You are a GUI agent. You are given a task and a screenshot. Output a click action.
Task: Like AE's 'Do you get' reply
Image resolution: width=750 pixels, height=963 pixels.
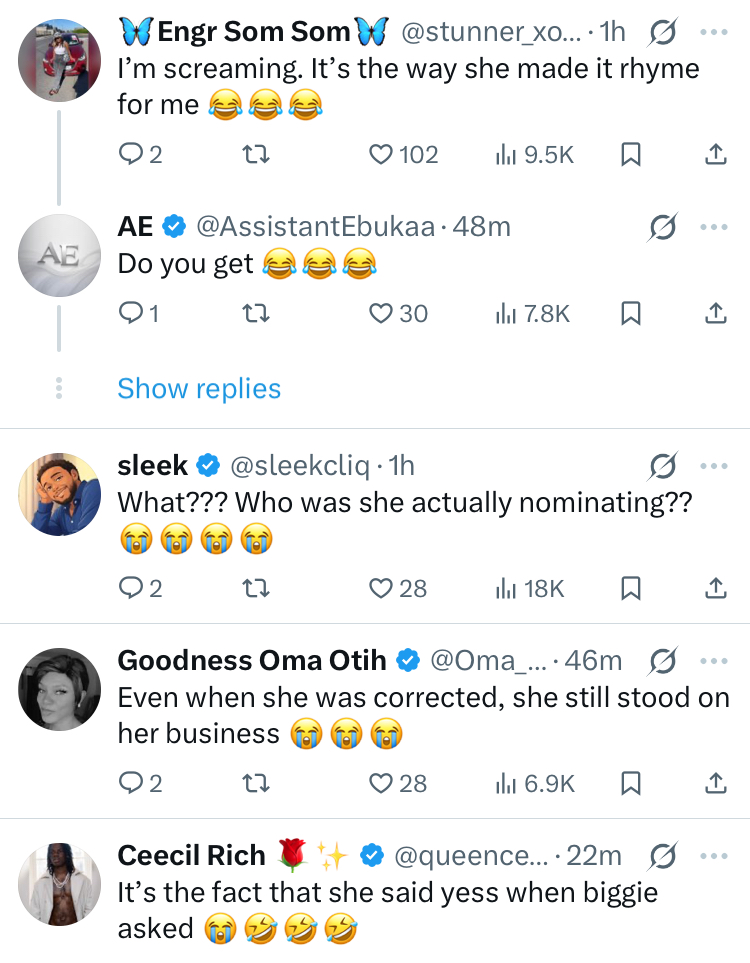pos(381,314)
